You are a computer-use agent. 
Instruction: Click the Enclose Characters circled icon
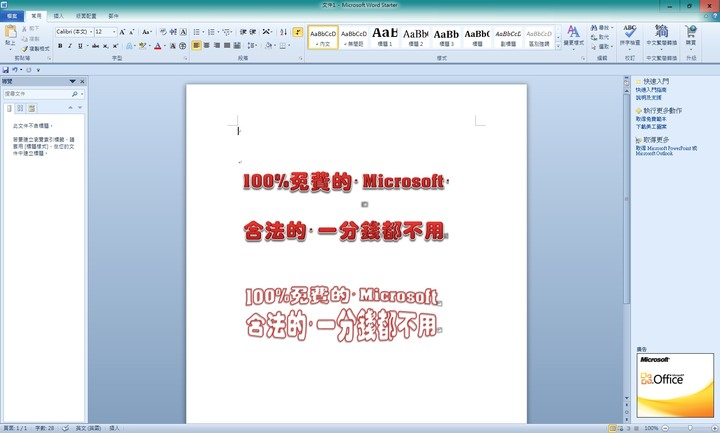(x=182, y=46)
